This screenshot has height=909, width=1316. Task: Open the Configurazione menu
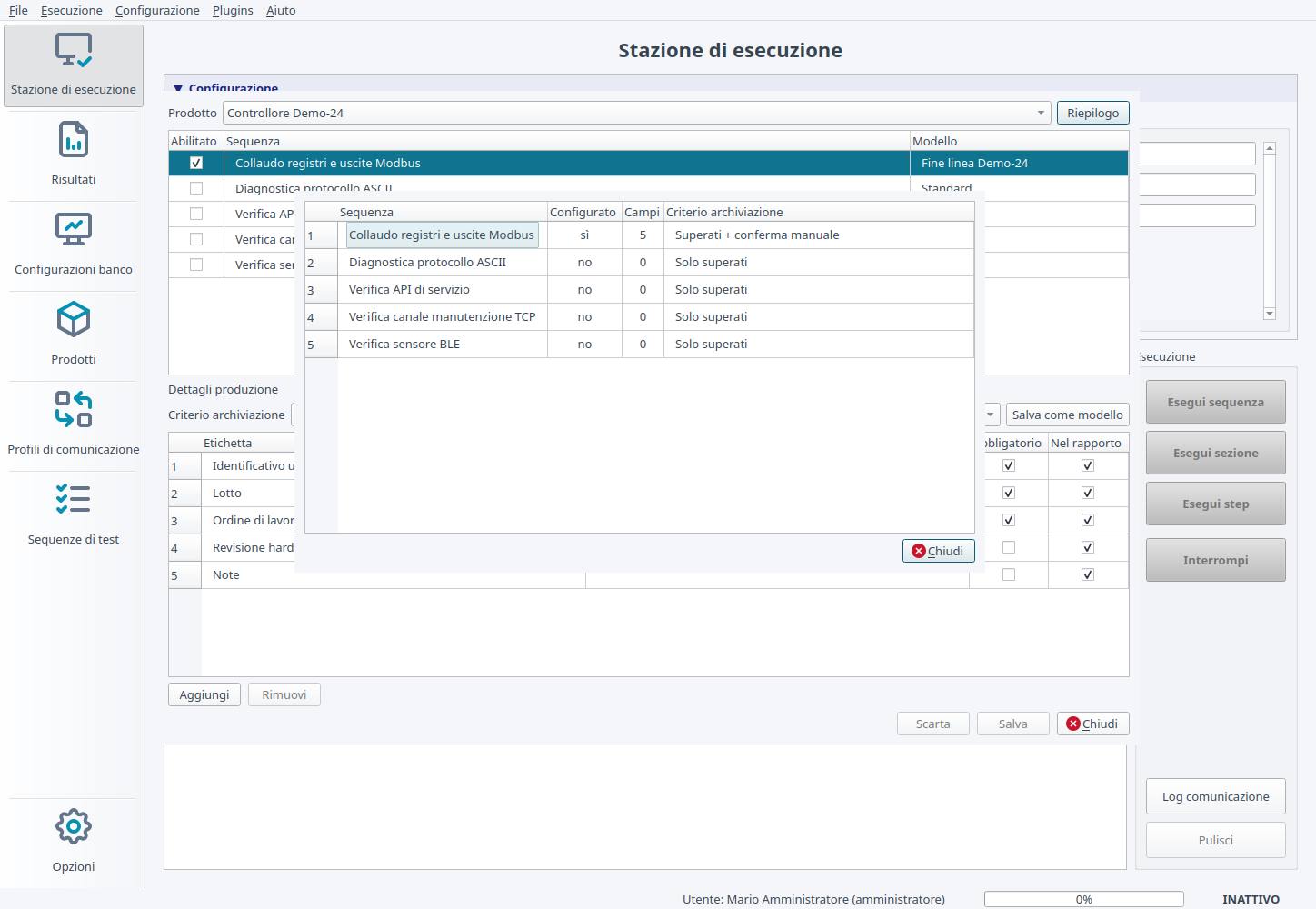tap(157, 10)
